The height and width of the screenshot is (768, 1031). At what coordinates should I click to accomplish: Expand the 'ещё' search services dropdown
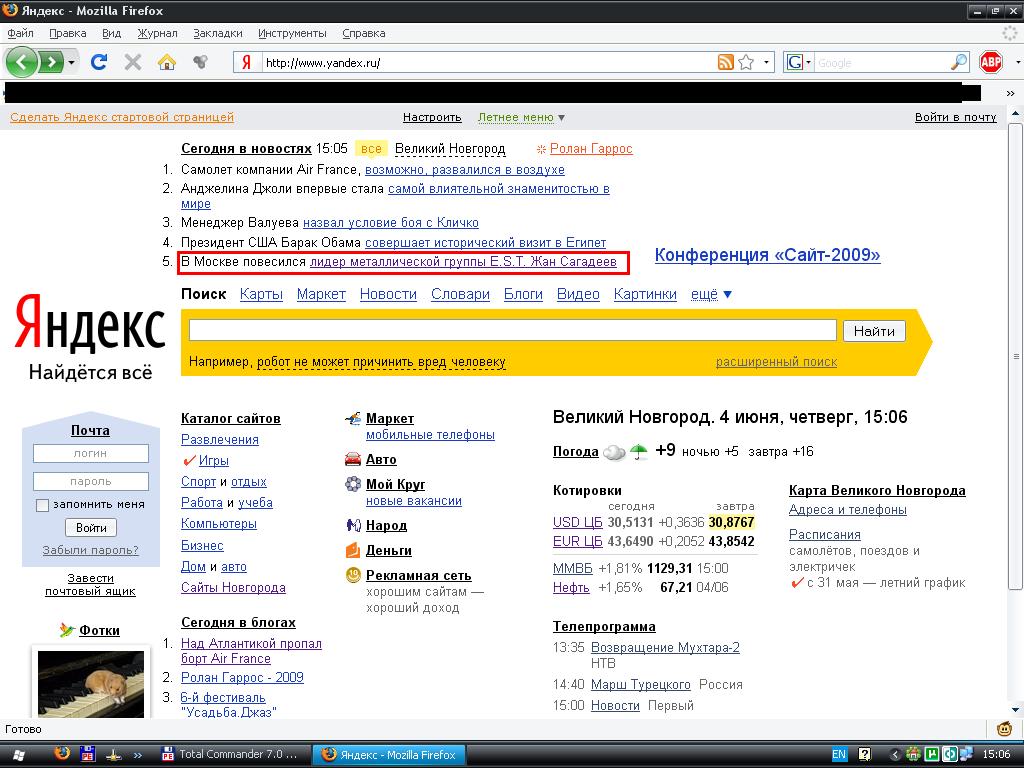coord(711,294)
